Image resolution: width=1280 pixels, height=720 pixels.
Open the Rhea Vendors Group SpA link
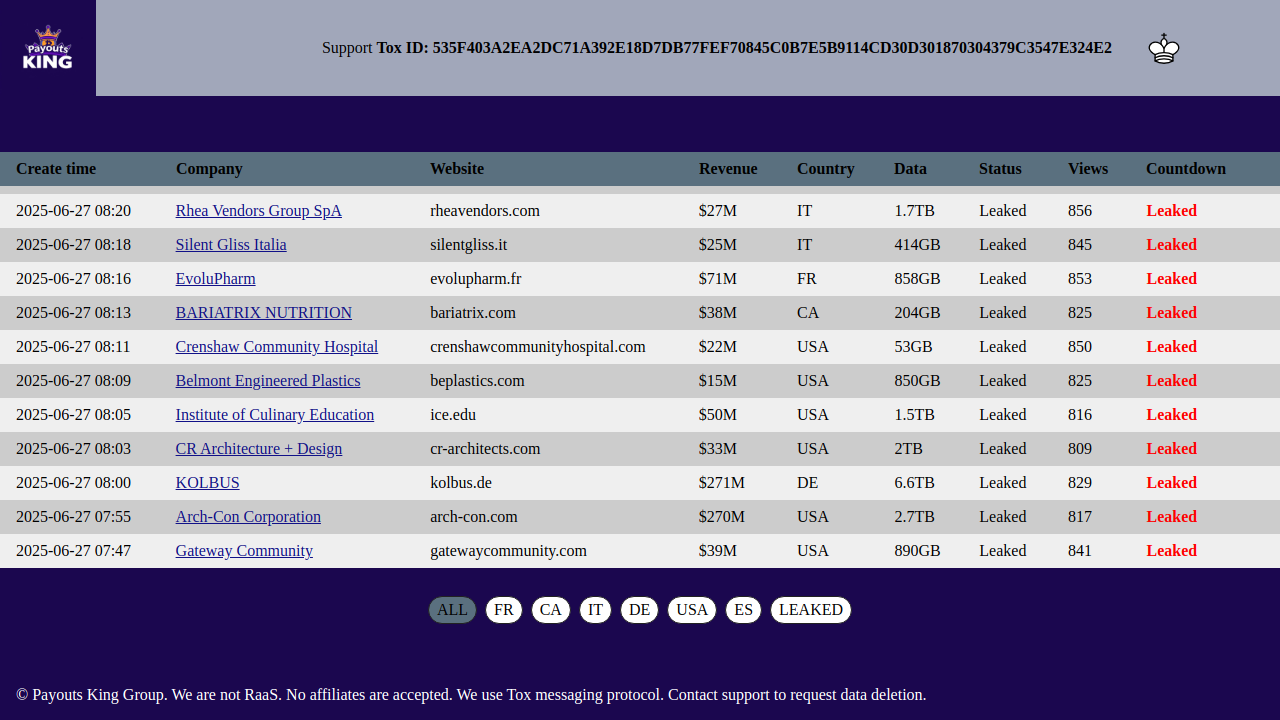point(258,211)
